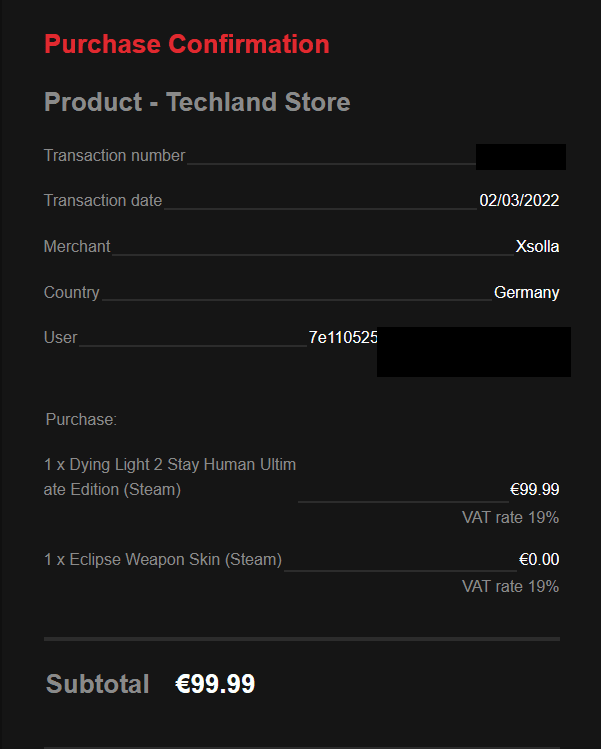Select the user ID starting 7e110525
This screenshot has height=749, width=601.
pyautogui.click(x=343, y=338)
